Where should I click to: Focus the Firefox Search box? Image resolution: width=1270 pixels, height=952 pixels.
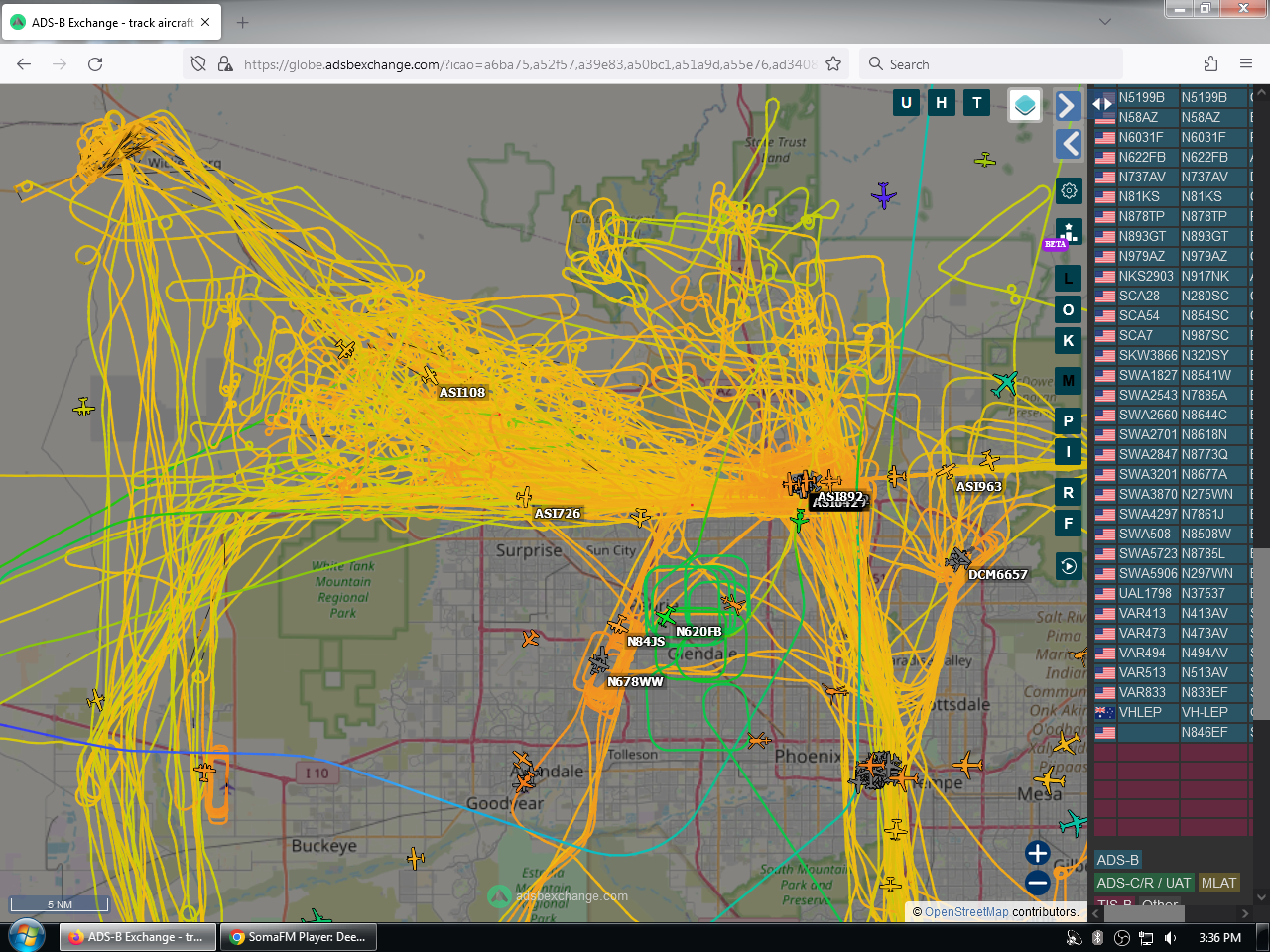[992, 63]
